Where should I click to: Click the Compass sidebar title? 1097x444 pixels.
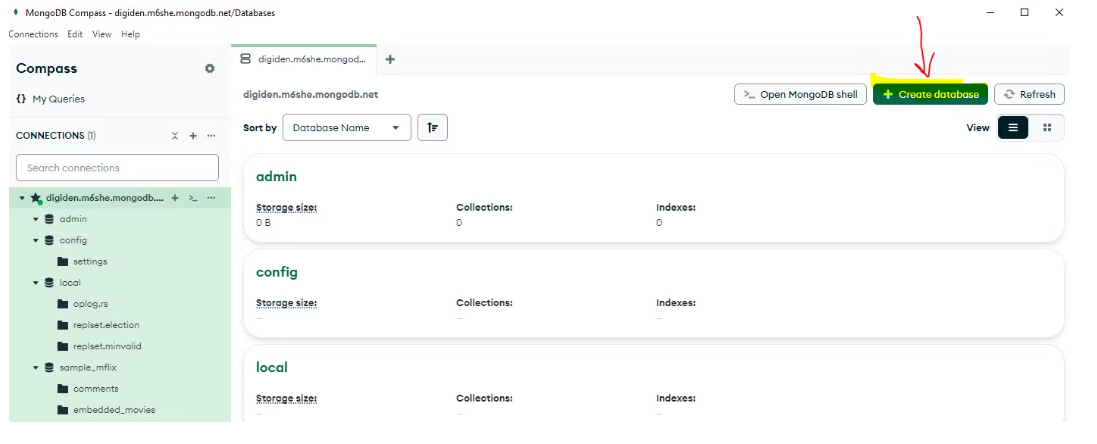coord(46,69)
